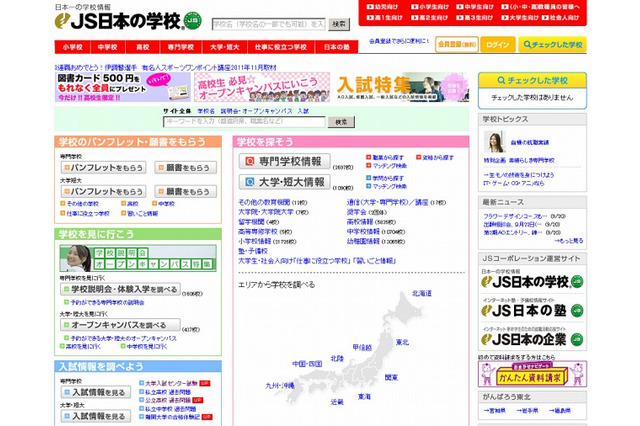Select the 高校 navigation tab
Viewport: 640px width, 426px height.
coord(143,47)
